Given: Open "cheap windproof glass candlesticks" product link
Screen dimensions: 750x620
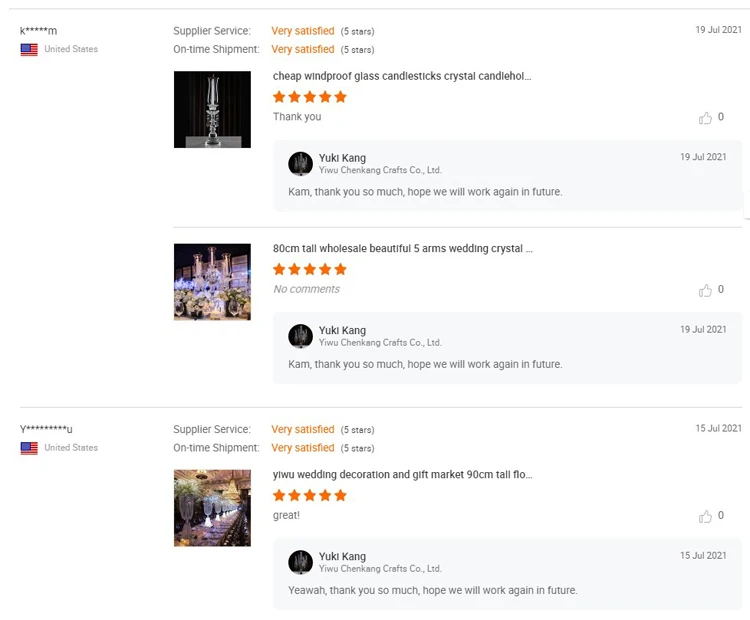Looking at the screenshot, I should tap(402, 76).
